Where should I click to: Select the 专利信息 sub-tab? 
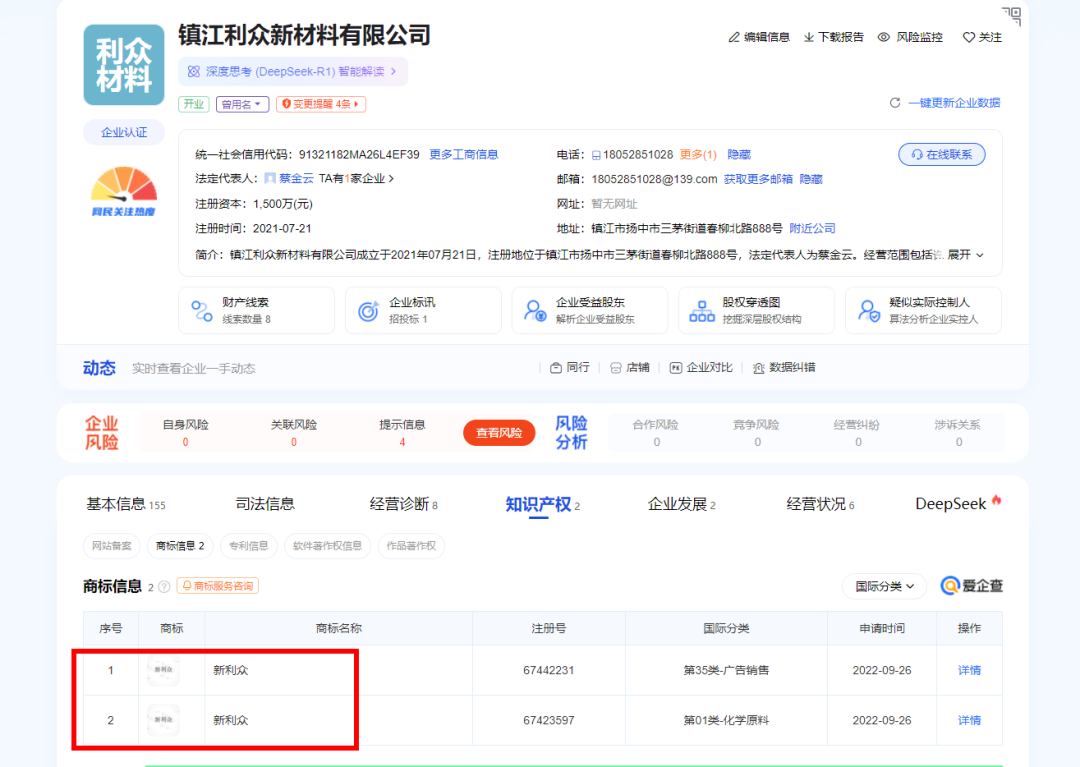tap(249, 546)
